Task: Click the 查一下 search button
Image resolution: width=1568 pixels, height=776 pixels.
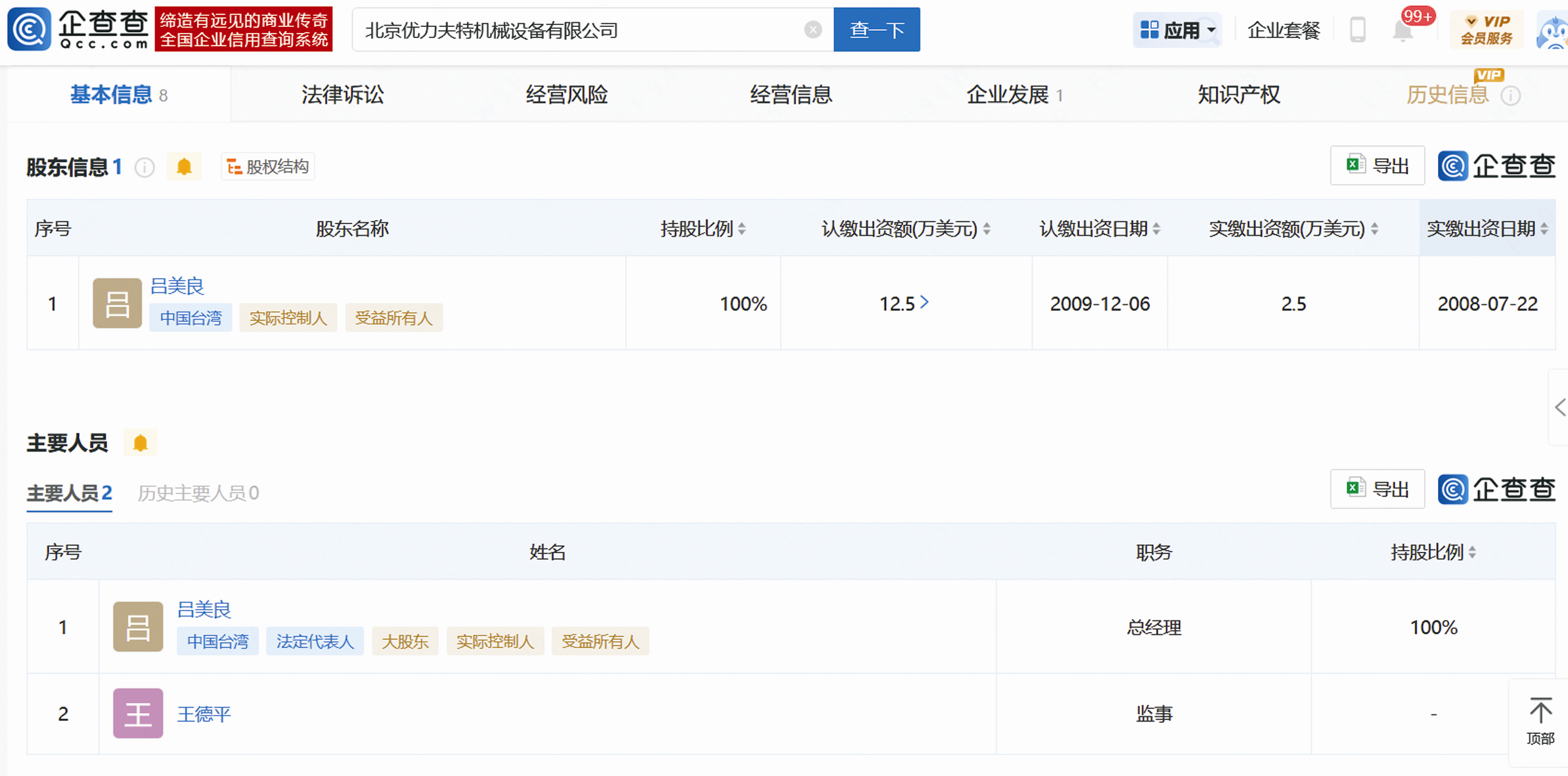Action: (876, 30)
